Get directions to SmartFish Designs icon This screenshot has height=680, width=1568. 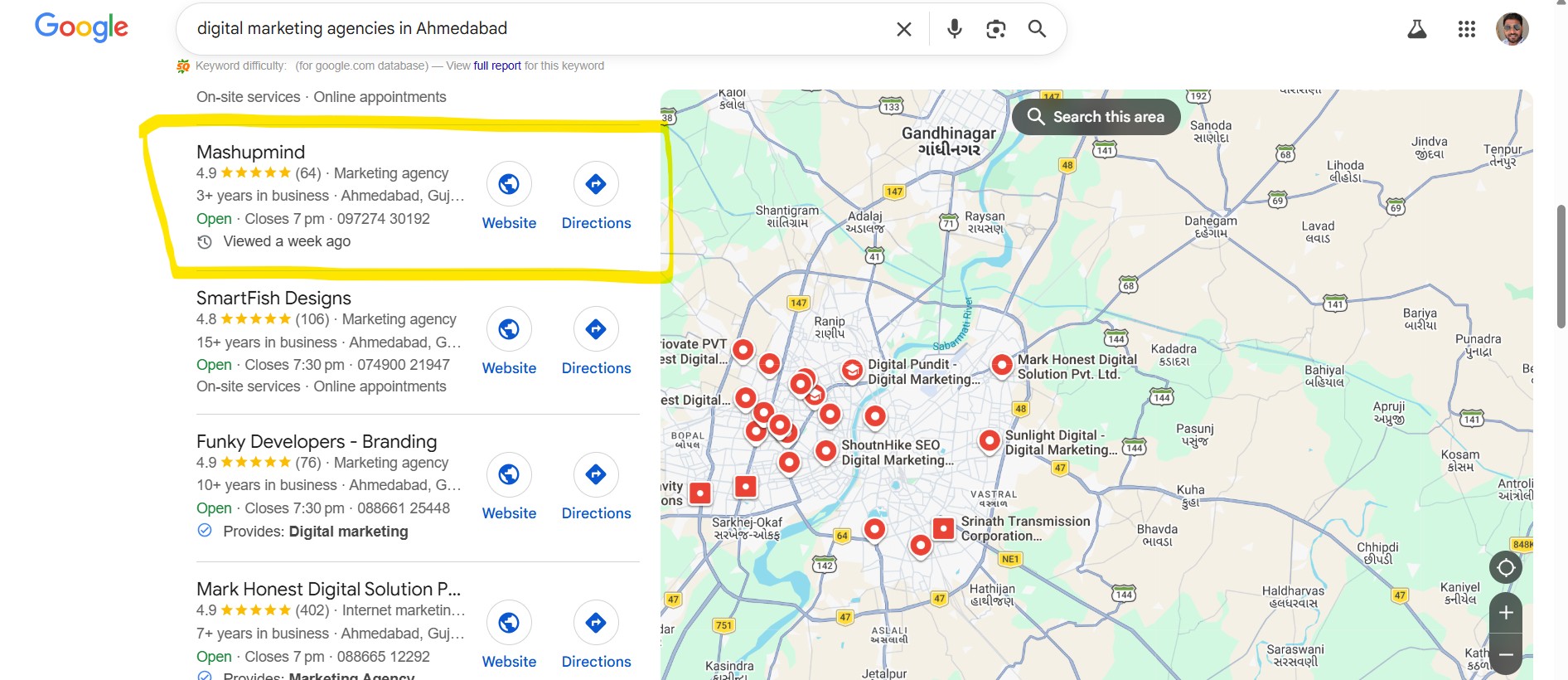596,329
